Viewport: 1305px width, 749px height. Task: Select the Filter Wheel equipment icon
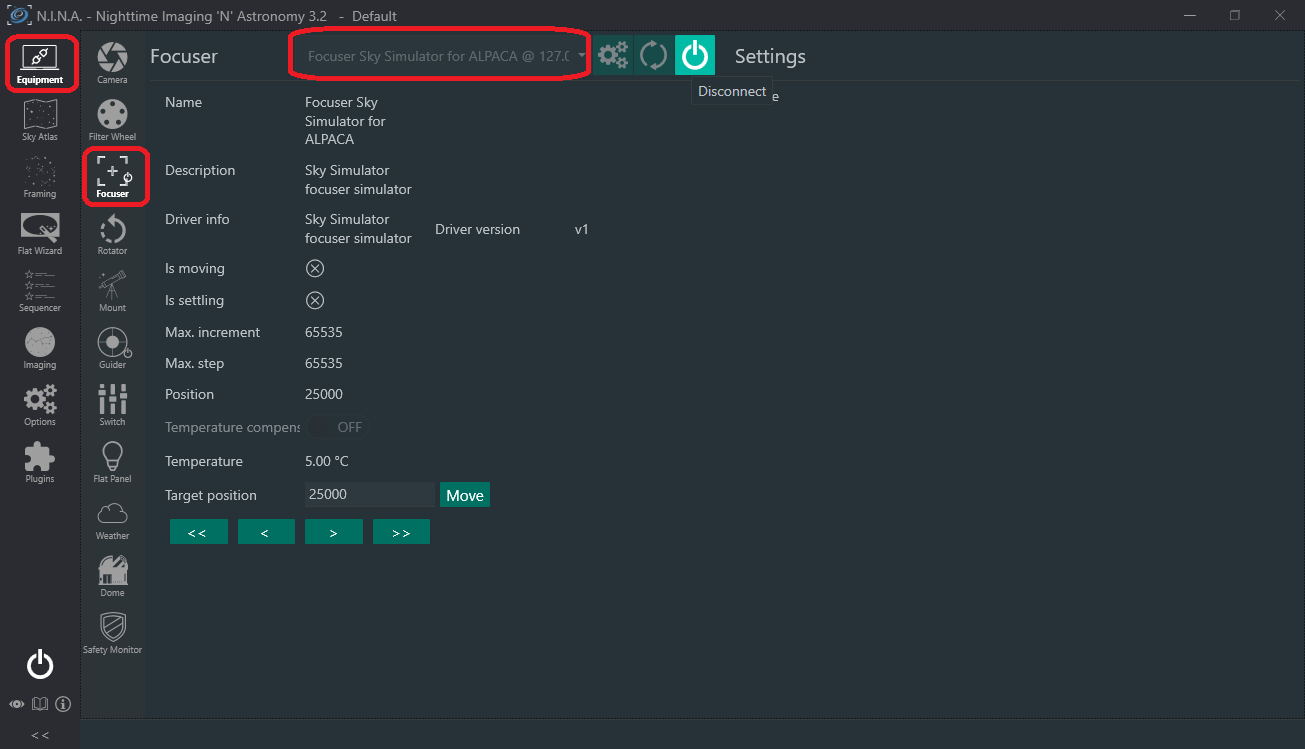tap(112, 119)
